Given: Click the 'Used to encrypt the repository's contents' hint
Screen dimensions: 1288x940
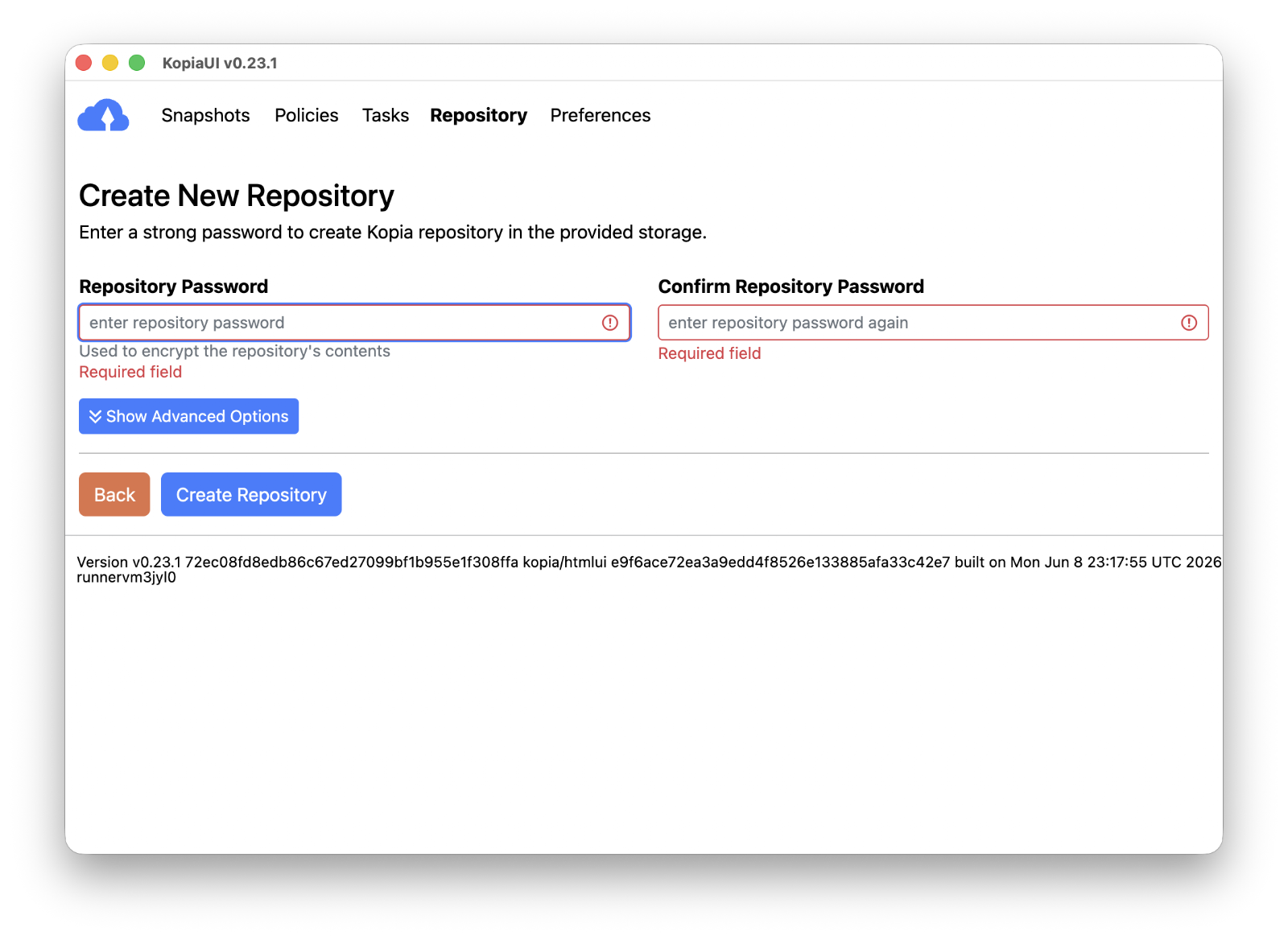Looking at the screenshot, I should pos(234,351).
